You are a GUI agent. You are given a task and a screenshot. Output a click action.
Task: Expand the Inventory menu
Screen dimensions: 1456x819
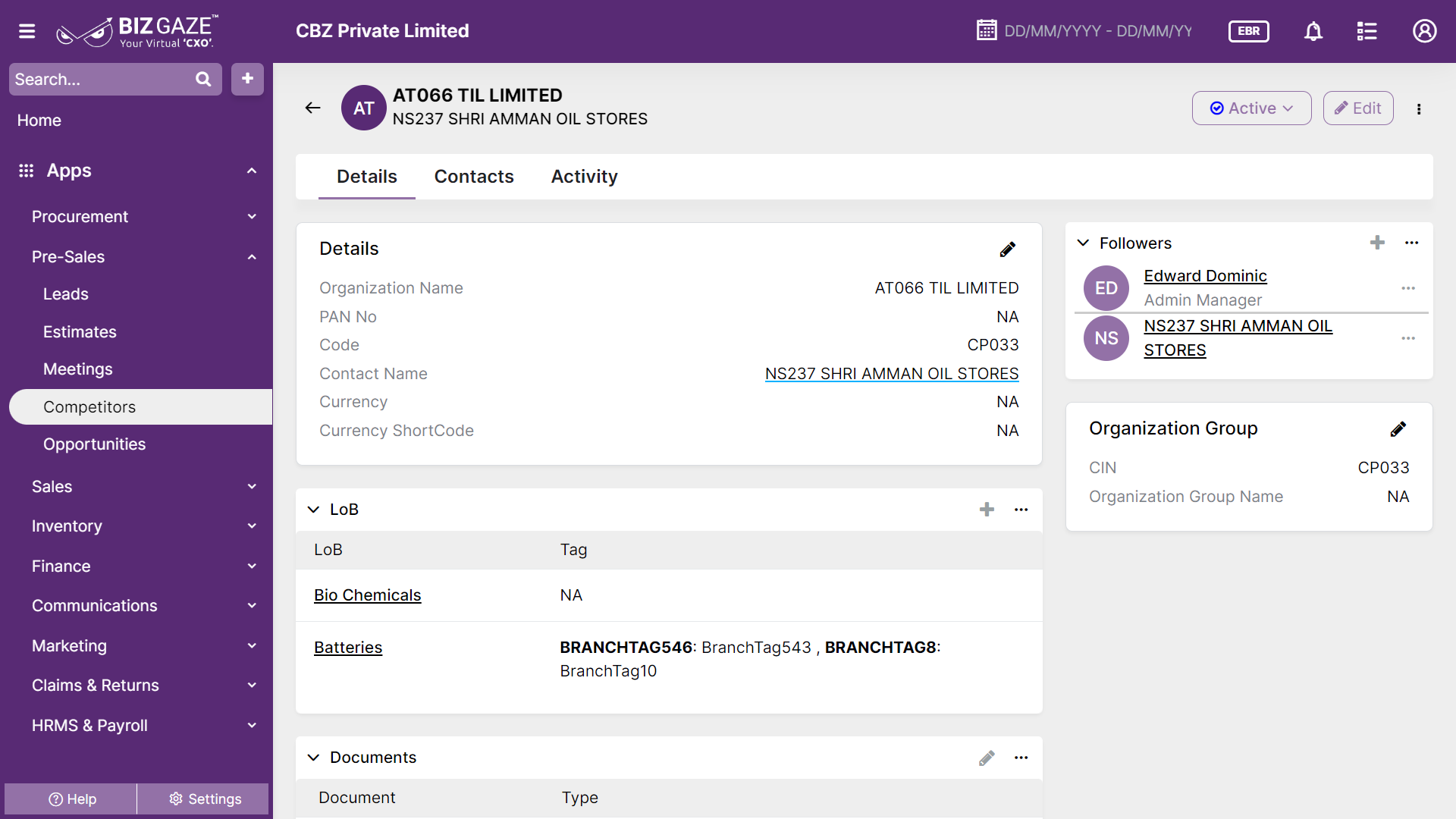tap(252, 526)
